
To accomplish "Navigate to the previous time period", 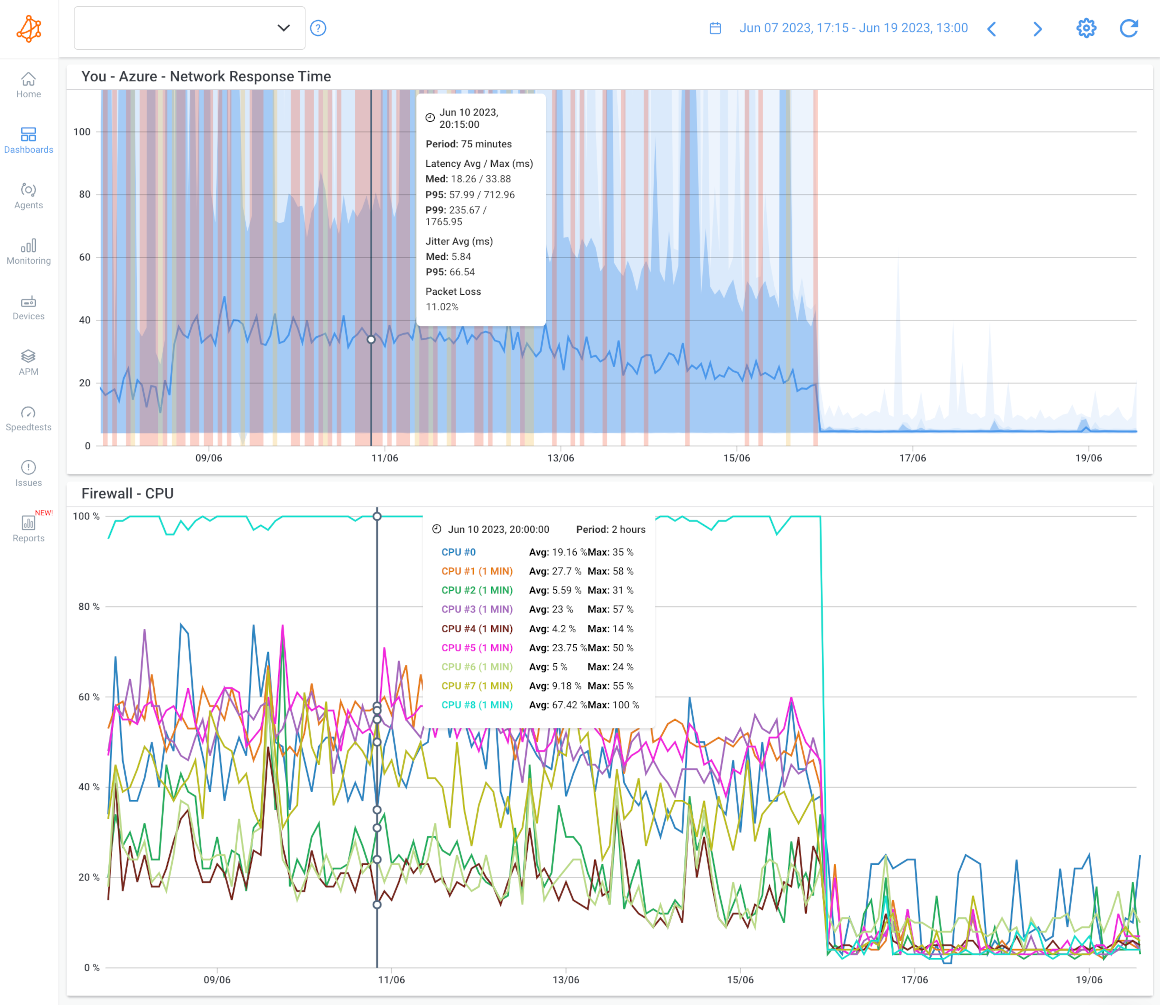I will [991, 28].
